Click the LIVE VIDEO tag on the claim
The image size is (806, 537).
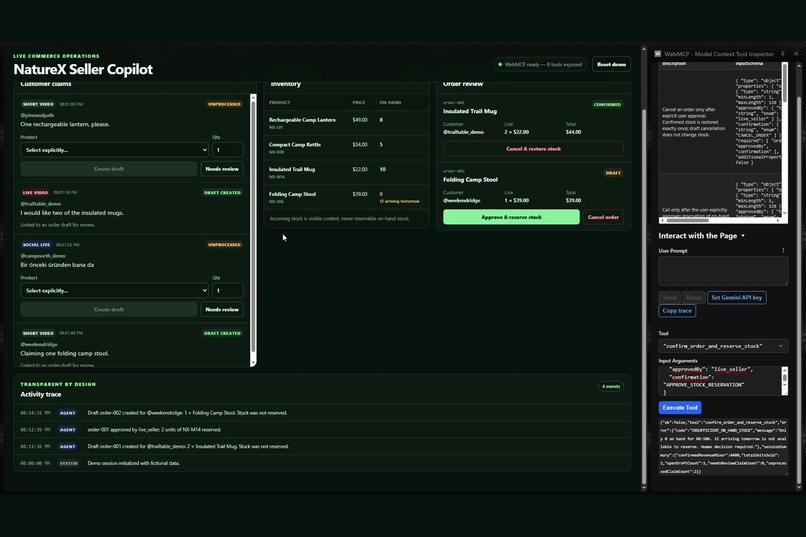coord(35,192)
